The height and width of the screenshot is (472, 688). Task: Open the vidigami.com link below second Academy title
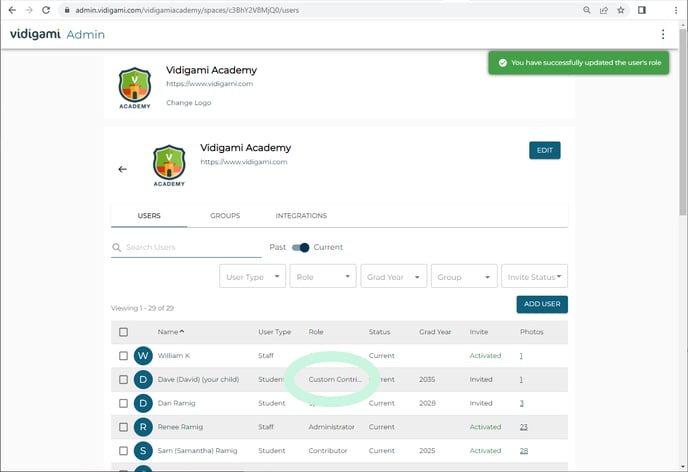244,162
